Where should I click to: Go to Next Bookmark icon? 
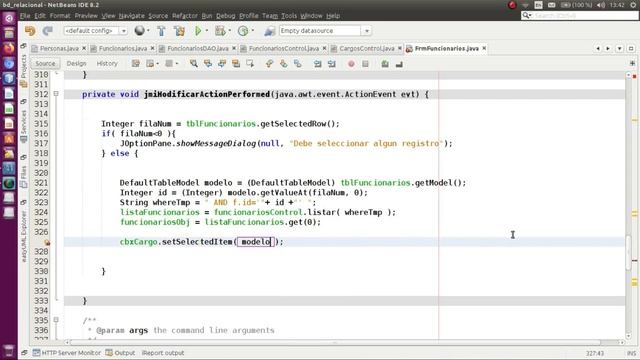tap(283, 64)
